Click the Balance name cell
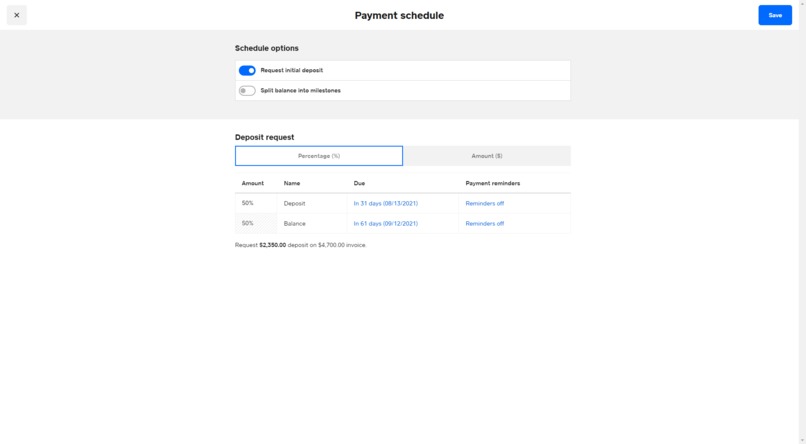Image resolution: width=806 pixels, height=444 pixels. (312, 224)
